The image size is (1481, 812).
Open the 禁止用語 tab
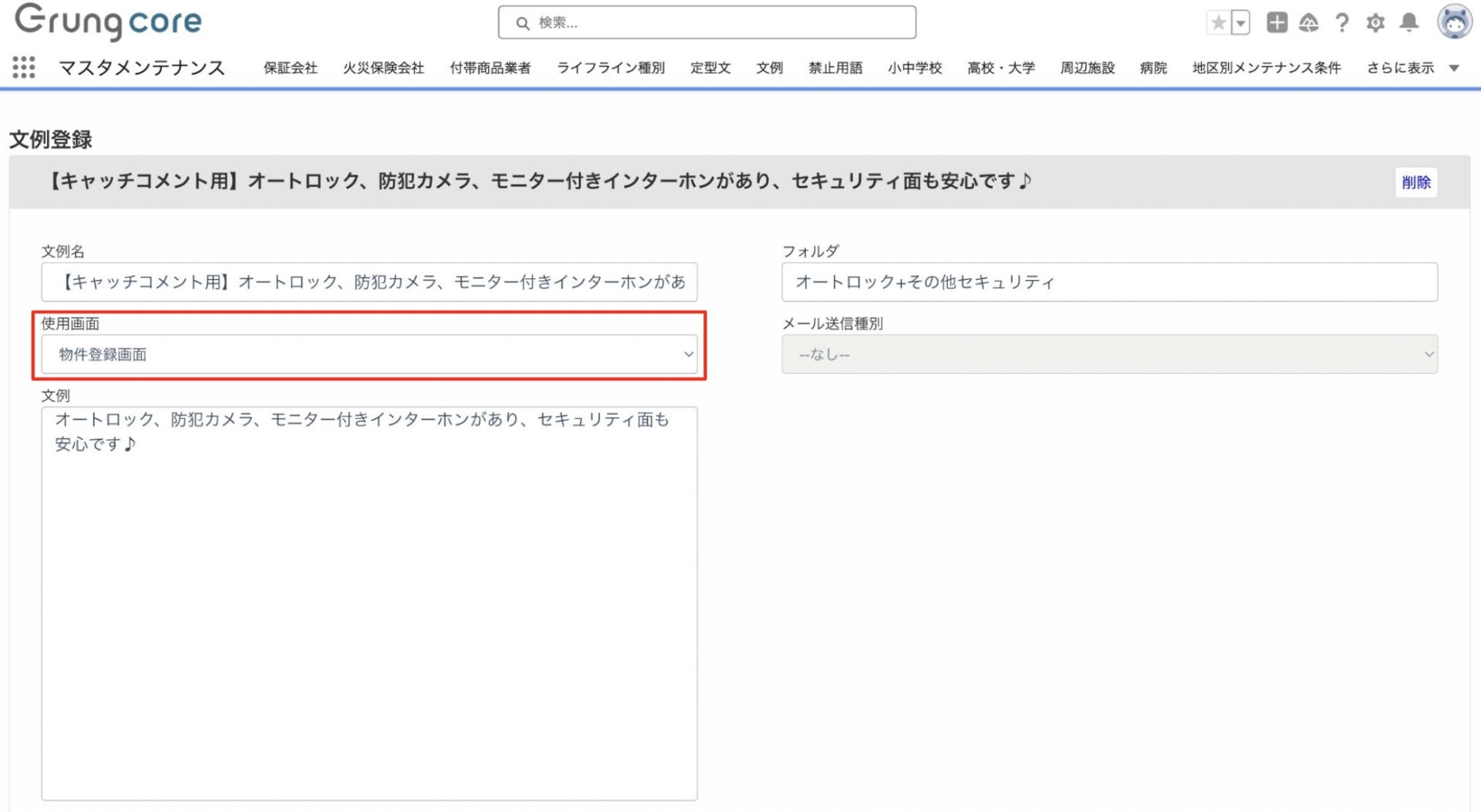[835, 68]
